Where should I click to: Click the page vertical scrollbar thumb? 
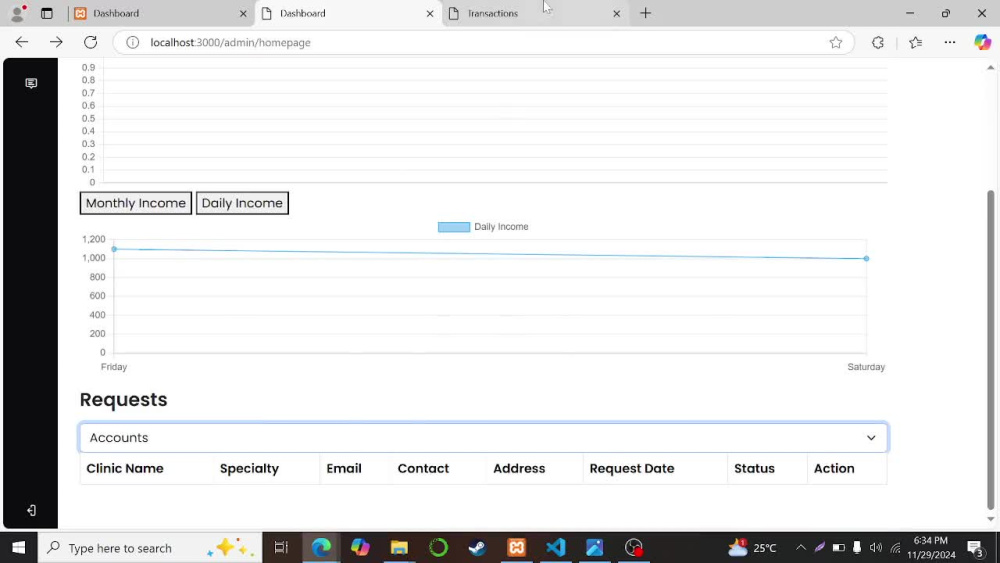point(990,349)
